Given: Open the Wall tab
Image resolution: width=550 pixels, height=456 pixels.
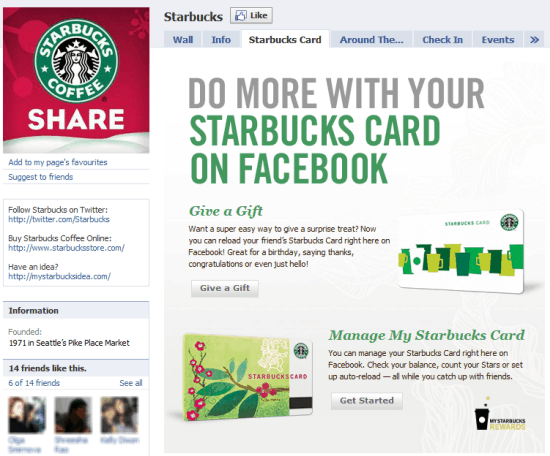Looking at the screenshot, I should 183,40.
